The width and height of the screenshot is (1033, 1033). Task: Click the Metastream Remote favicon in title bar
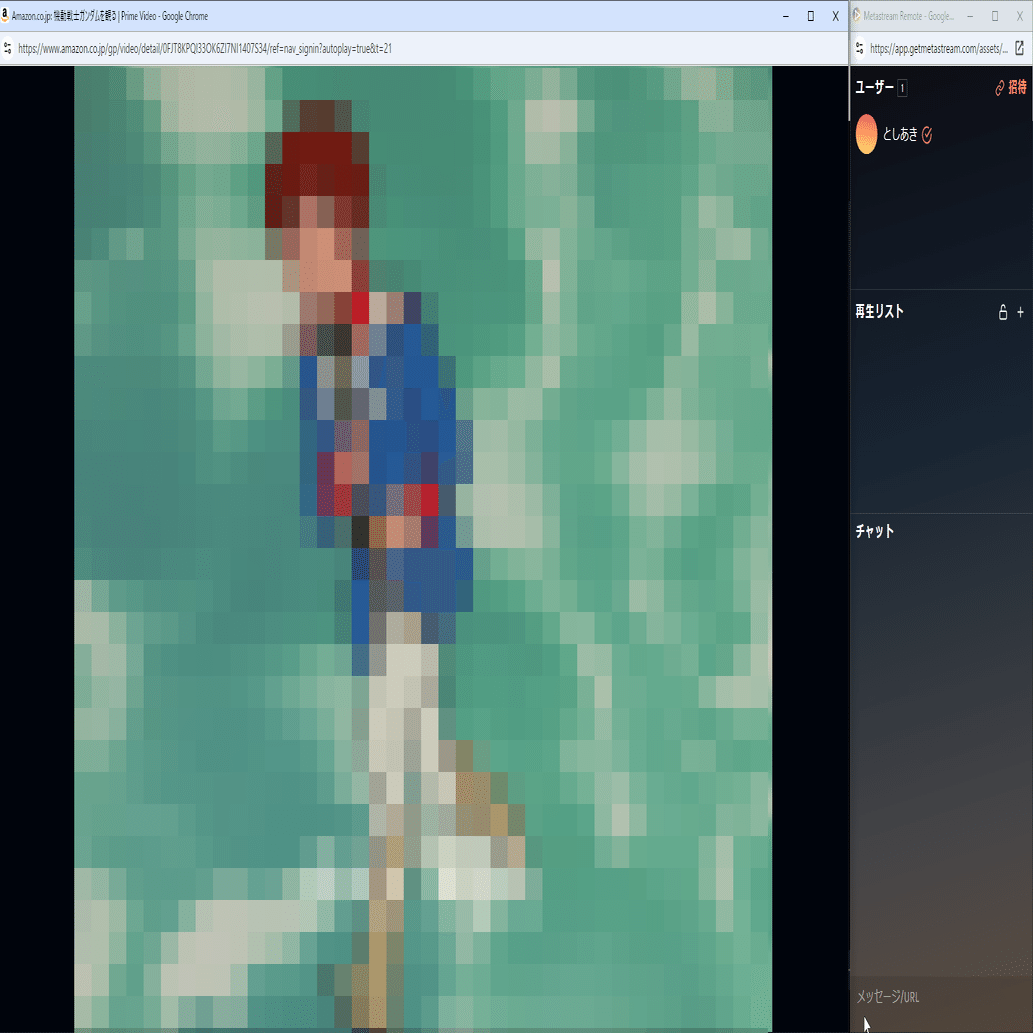point(856,16)
